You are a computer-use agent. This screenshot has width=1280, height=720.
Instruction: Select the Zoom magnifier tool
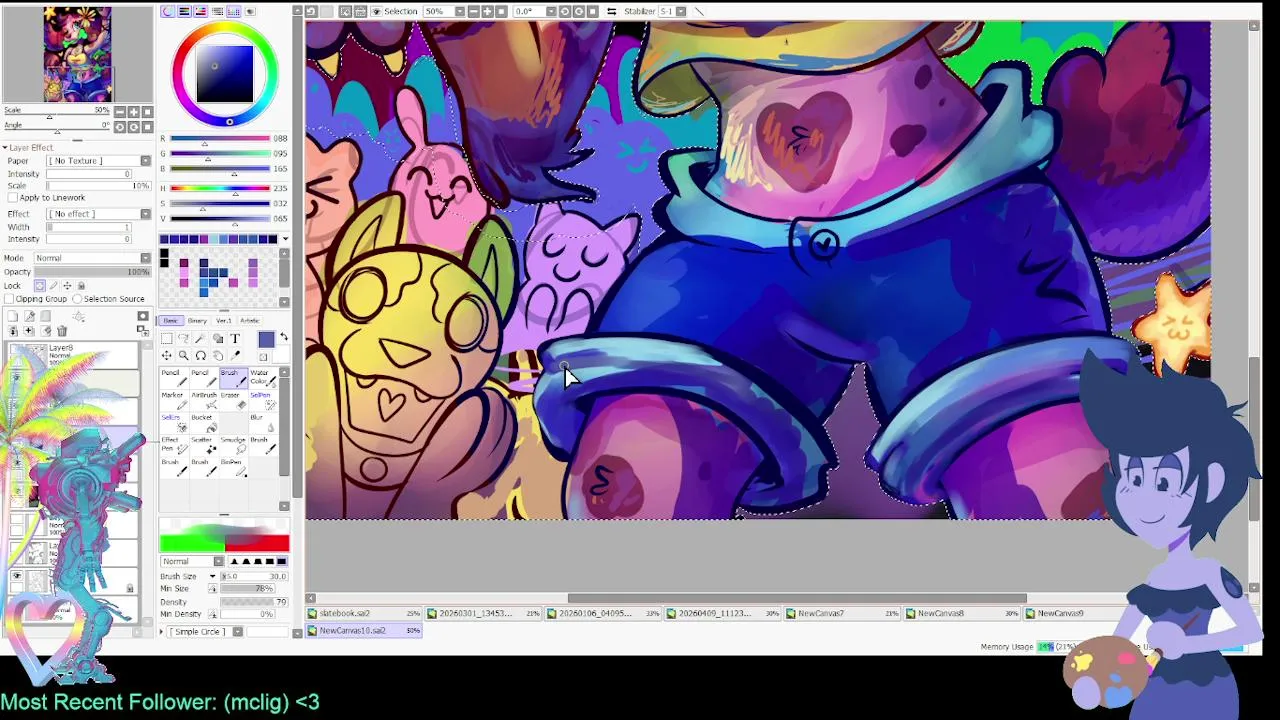[183, 355]
